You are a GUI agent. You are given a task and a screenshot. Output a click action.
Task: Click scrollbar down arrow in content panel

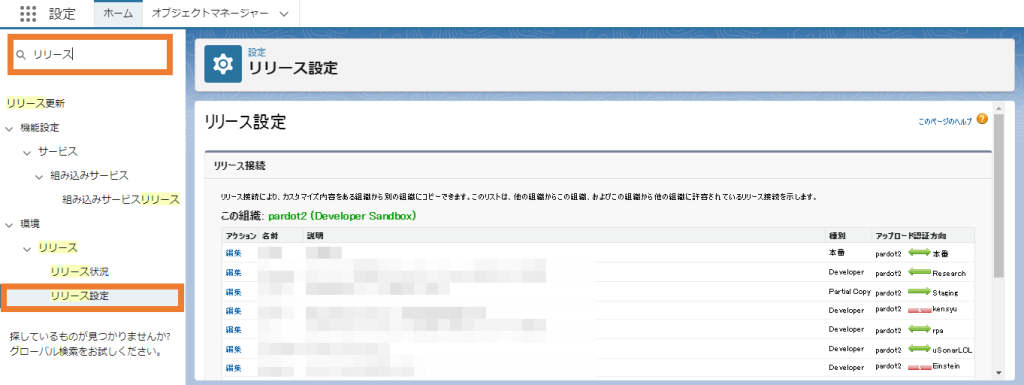point(998,372)
